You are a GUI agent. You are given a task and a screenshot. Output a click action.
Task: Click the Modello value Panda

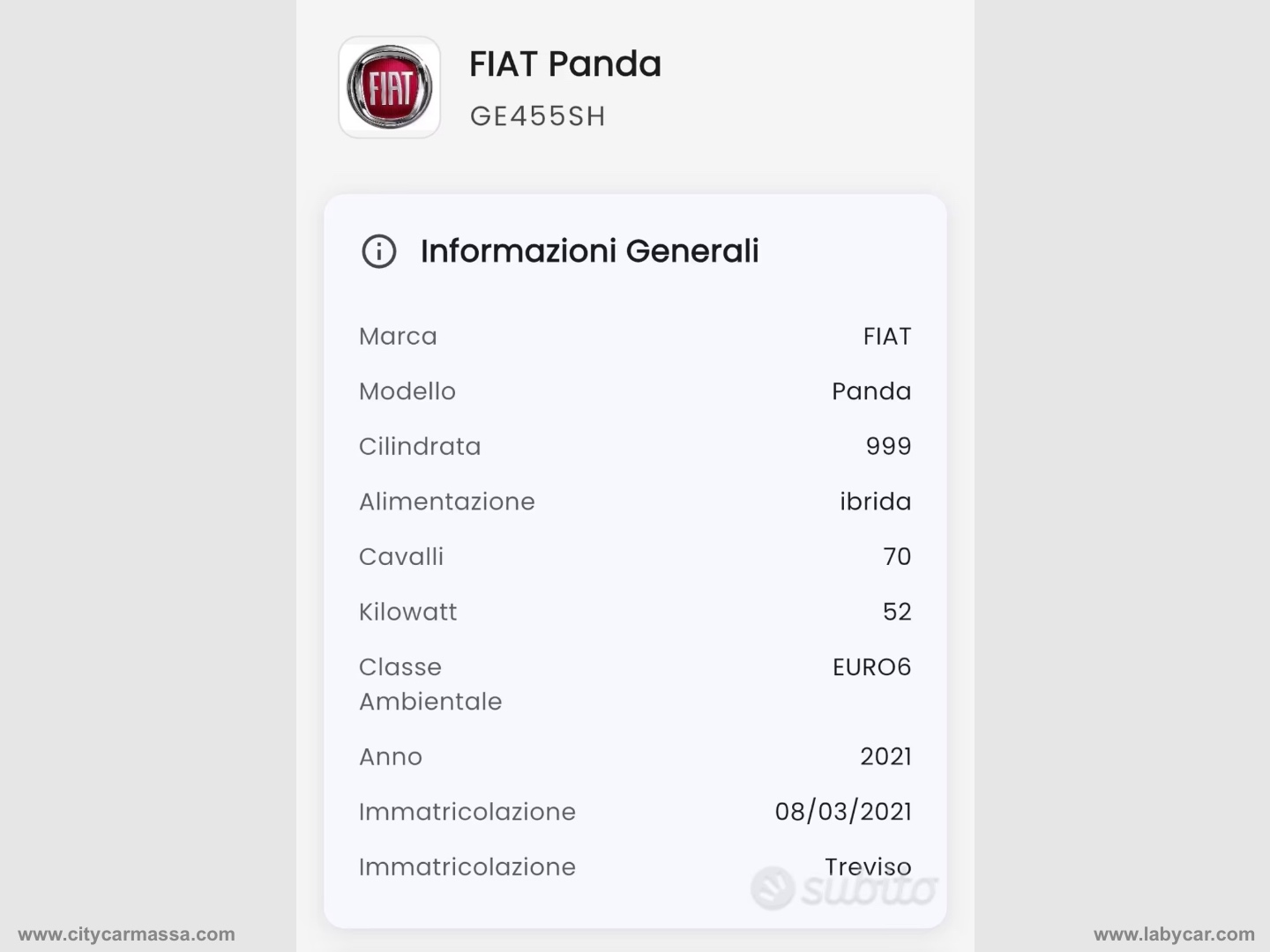point(870,391)
